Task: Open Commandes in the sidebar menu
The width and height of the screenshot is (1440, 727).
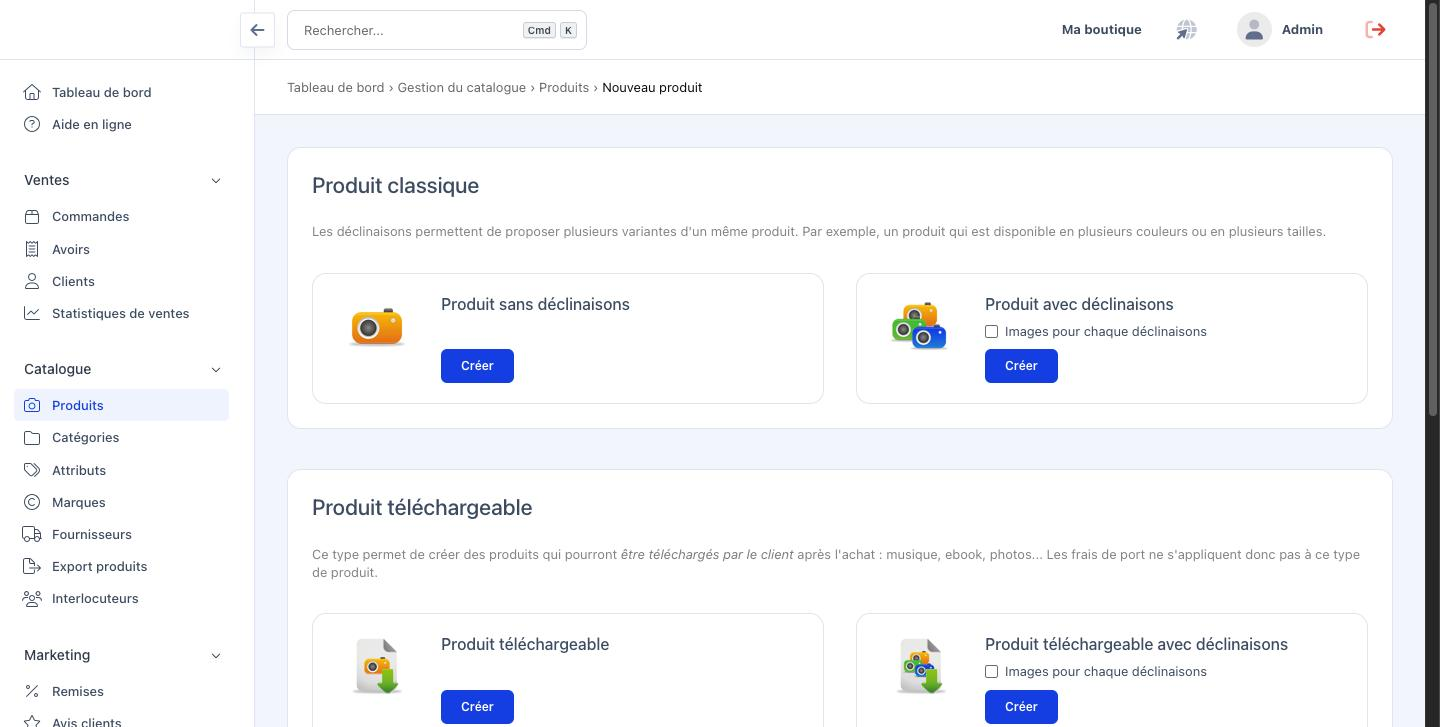Action: pyautogui.click(x=121, y=217)
